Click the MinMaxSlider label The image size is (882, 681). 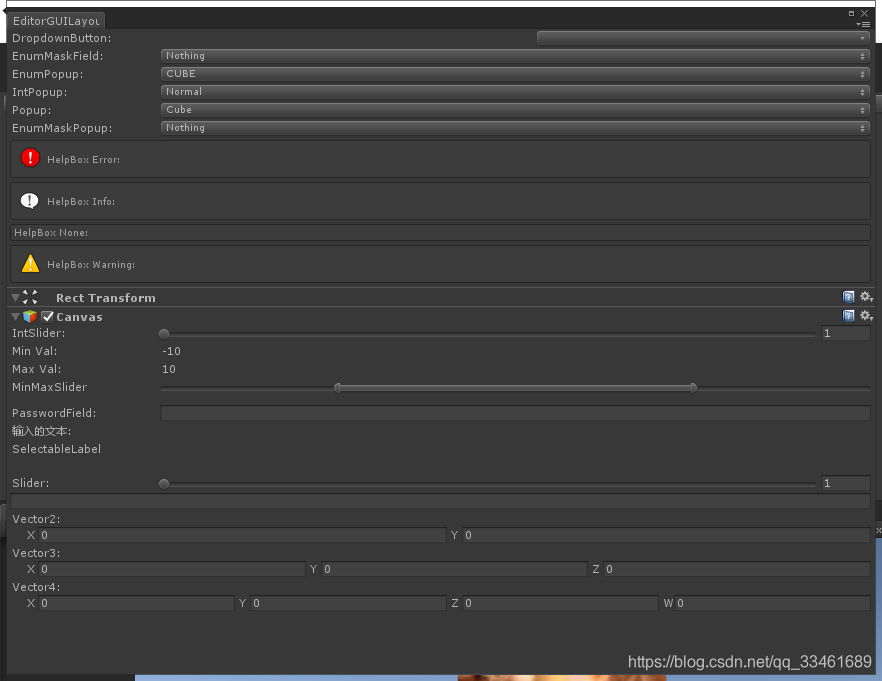[x=50, y=387]
